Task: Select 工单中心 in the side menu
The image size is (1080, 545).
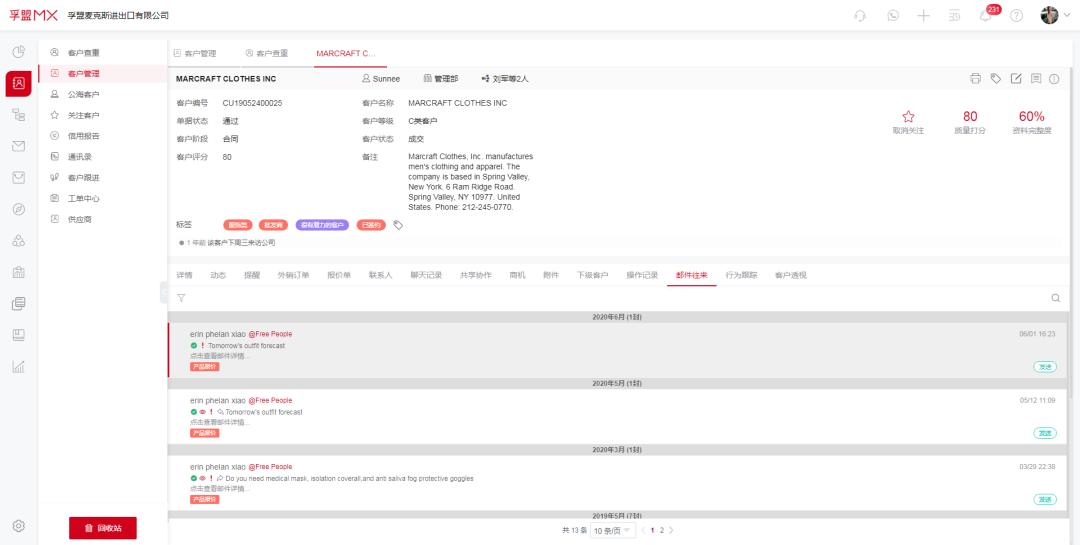Action: (103, 198)
